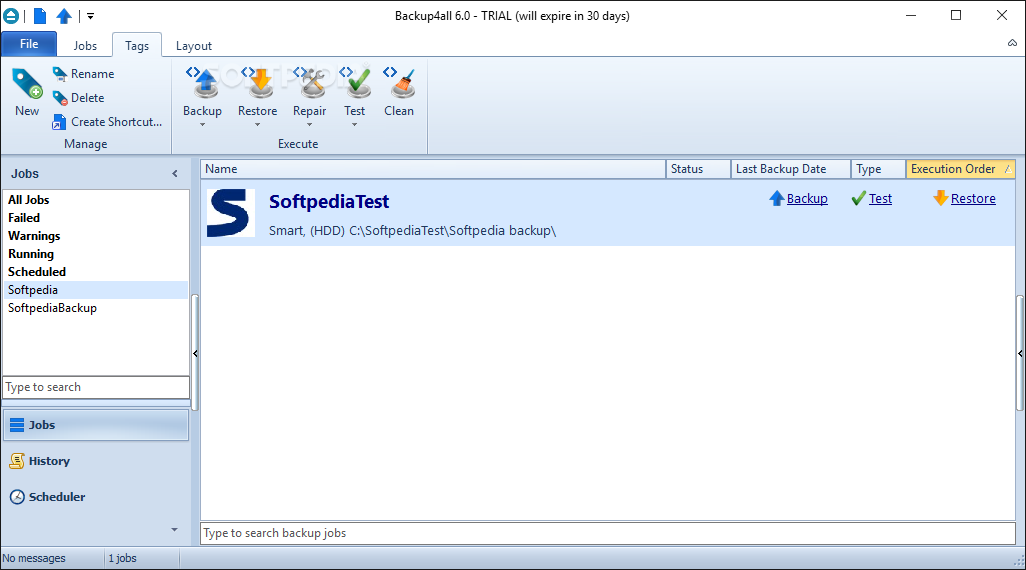Select All Jobs in the list
Screen dimensions: 1026x570
96,200
